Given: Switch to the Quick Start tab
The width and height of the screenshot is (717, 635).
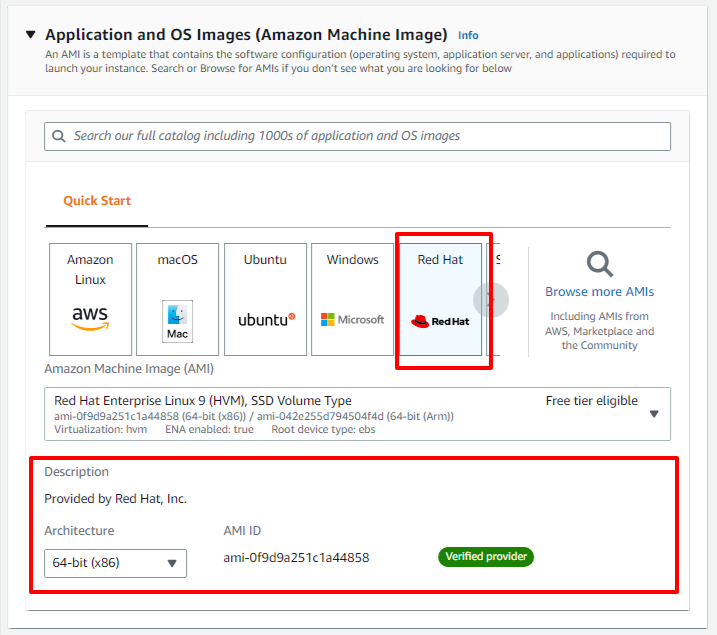Looking at the screenshot, I should 97,201.
